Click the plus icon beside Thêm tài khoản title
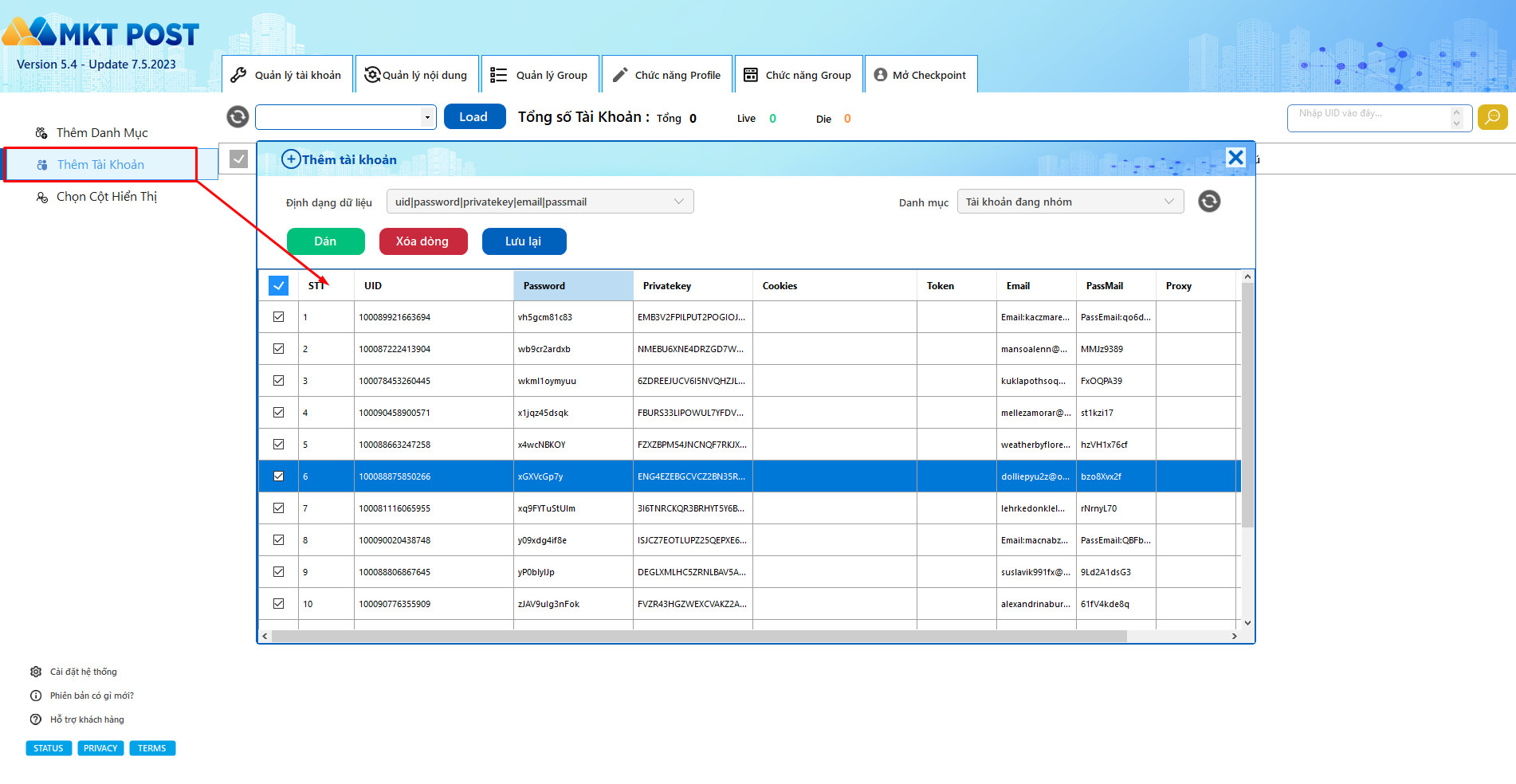This screenshot has width=1516, height=784. (x=291, y=159)
